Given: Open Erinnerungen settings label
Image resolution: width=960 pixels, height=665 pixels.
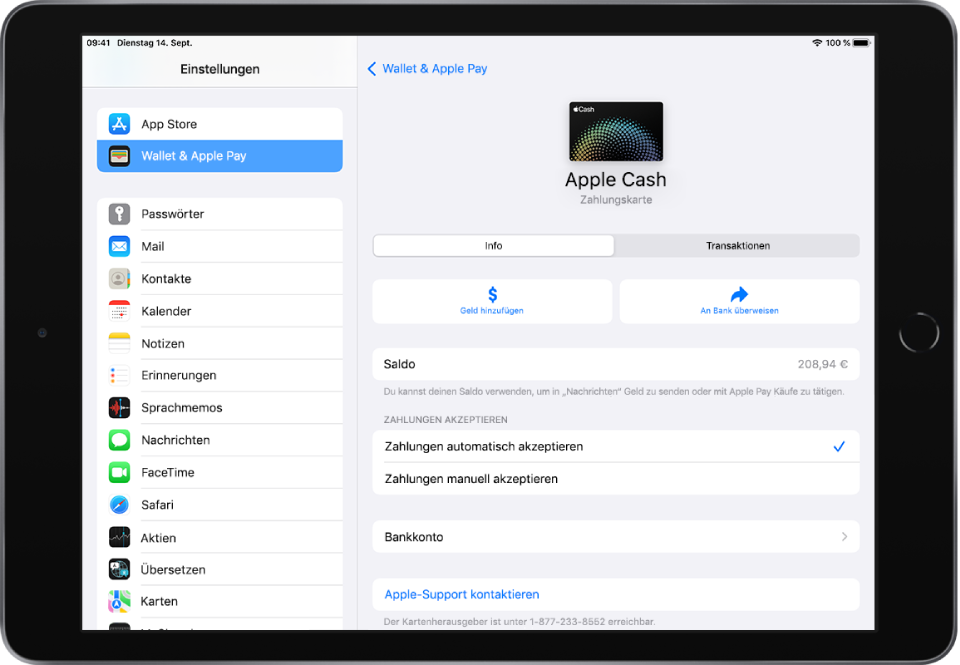Looking at the screenshot, I should [179, 375].
